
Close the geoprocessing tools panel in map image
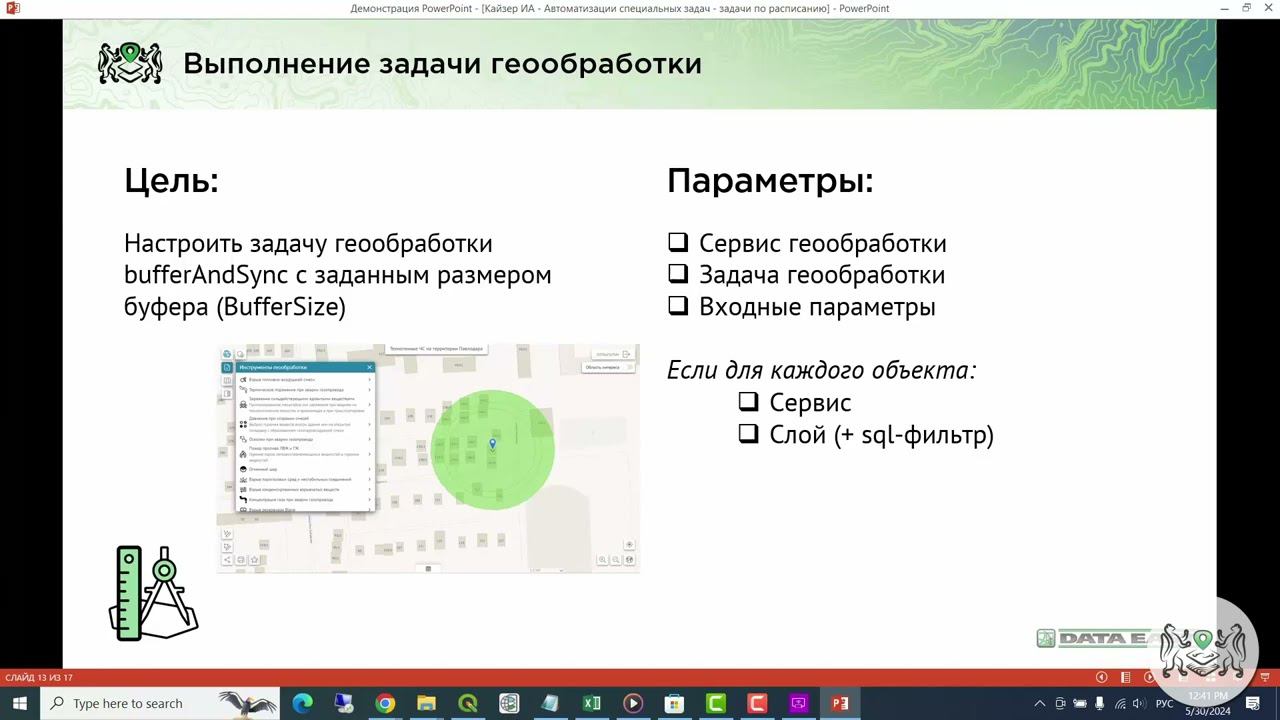[369, 367]
